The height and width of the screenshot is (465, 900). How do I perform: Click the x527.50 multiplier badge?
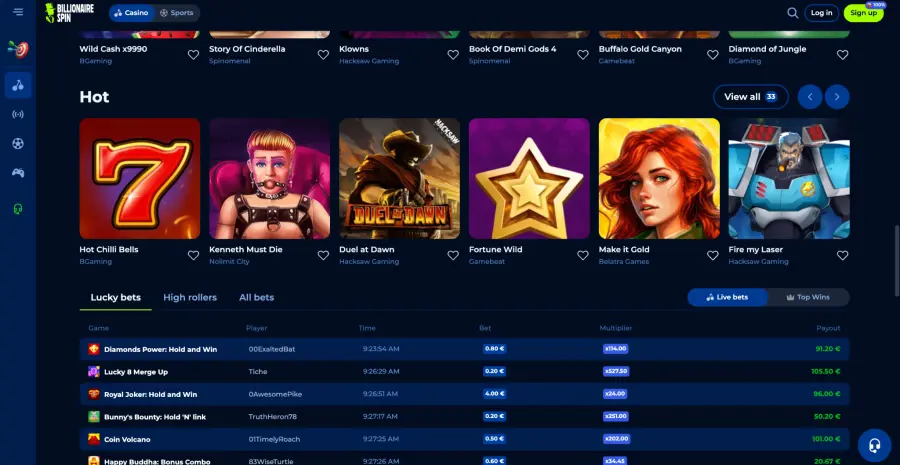point(616,371)
